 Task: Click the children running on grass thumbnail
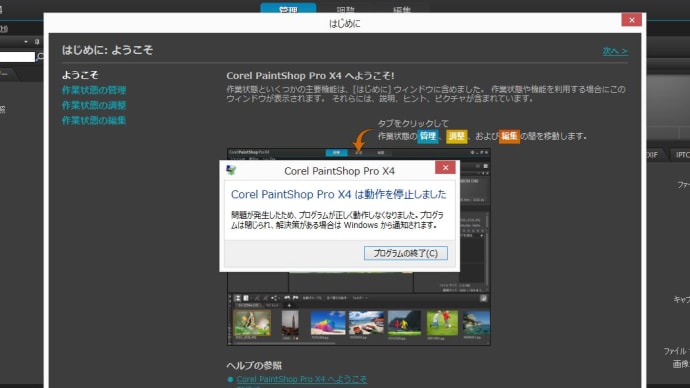(x=442, y=323)
